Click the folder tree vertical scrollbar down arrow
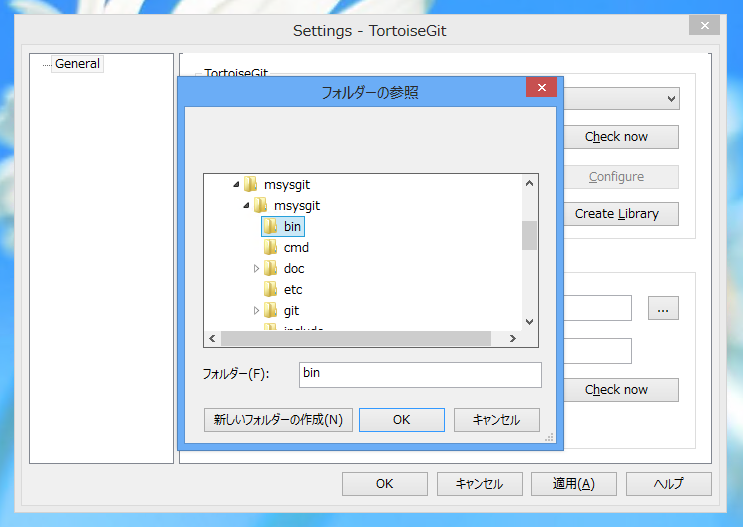The width and height of the screenshot is (743, 527). click(x=529, y=322)
